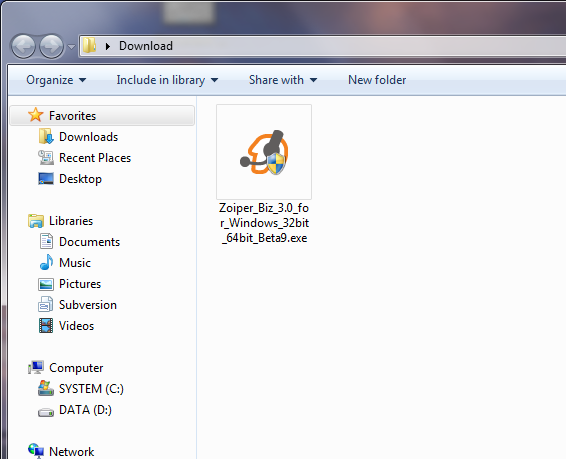566x459 pixels.
Task: Open the Videos library
Action: point(76,325)
